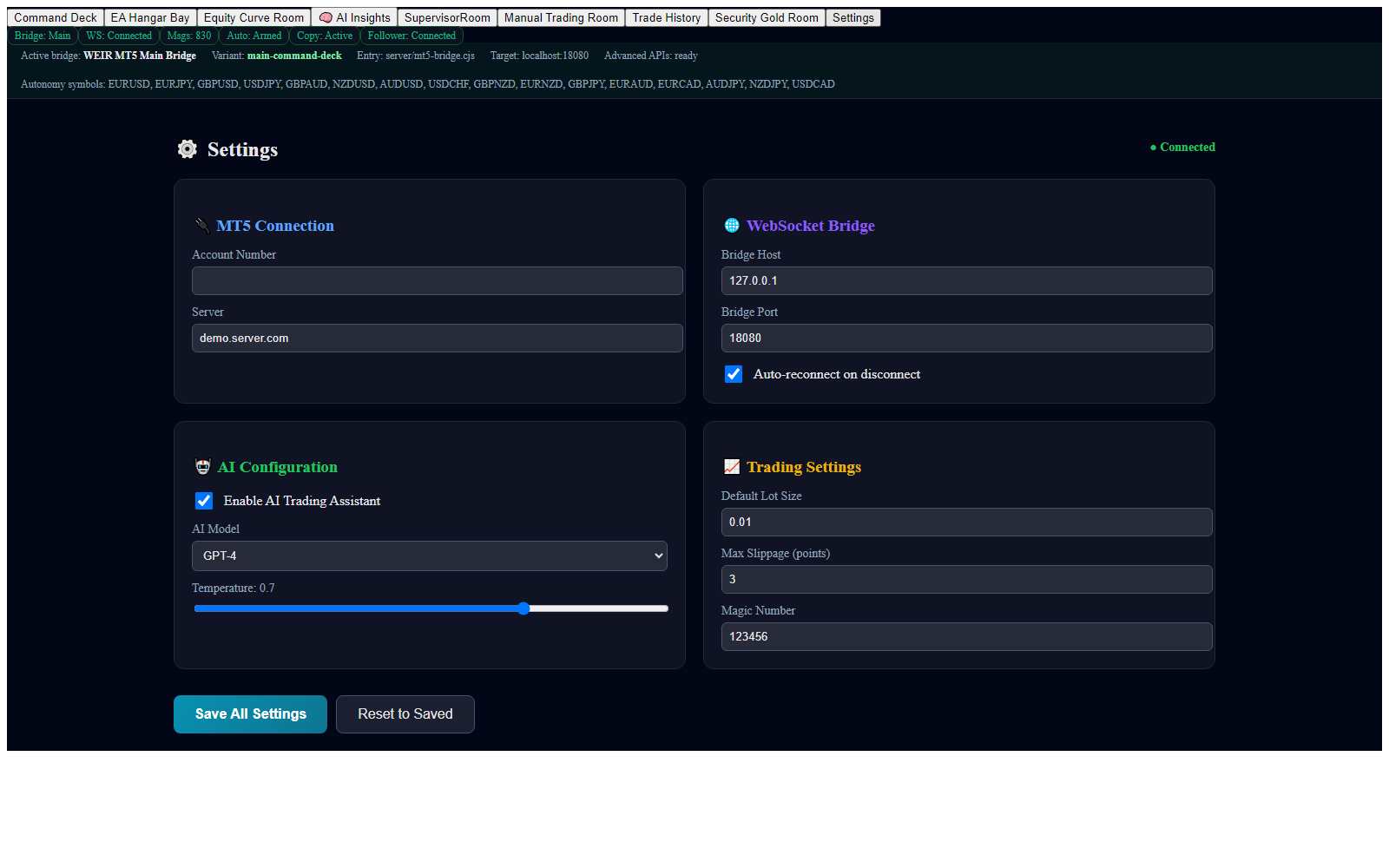Click the green Connected indicator text
The width and height of the screenshot is (1389, 868).
click(1182, 148)
